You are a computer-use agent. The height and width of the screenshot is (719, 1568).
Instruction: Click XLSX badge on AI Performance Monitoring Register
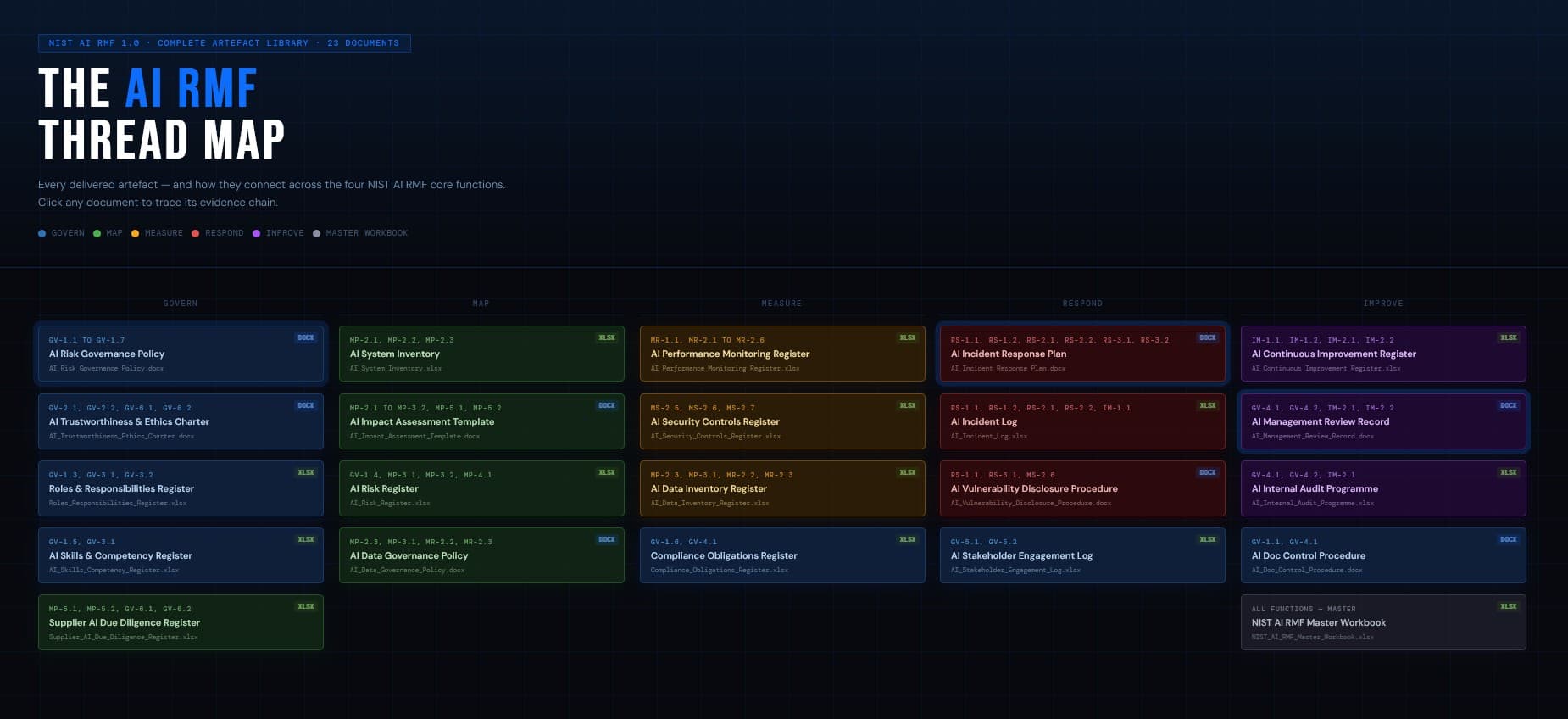[908, 337]
